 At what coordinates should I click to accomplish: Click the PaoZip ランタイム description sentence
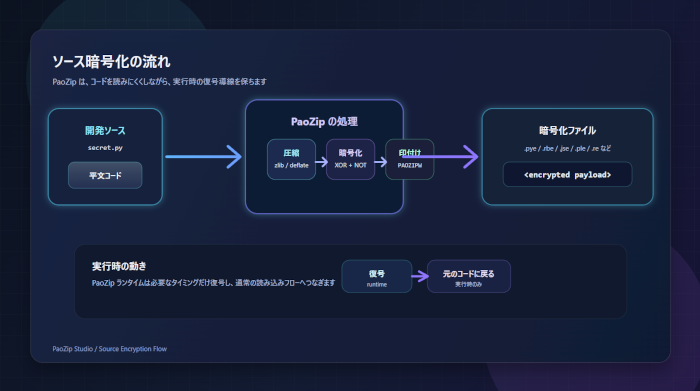click(x=213, y=283)
